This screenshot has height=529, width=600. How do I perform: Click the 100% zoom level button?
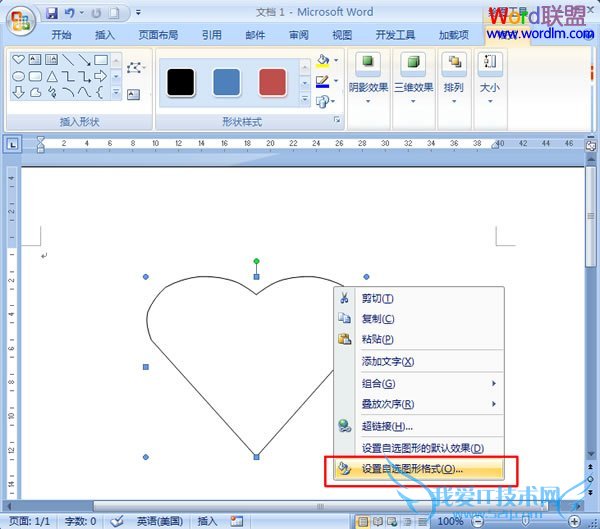(x=450, y=521)
